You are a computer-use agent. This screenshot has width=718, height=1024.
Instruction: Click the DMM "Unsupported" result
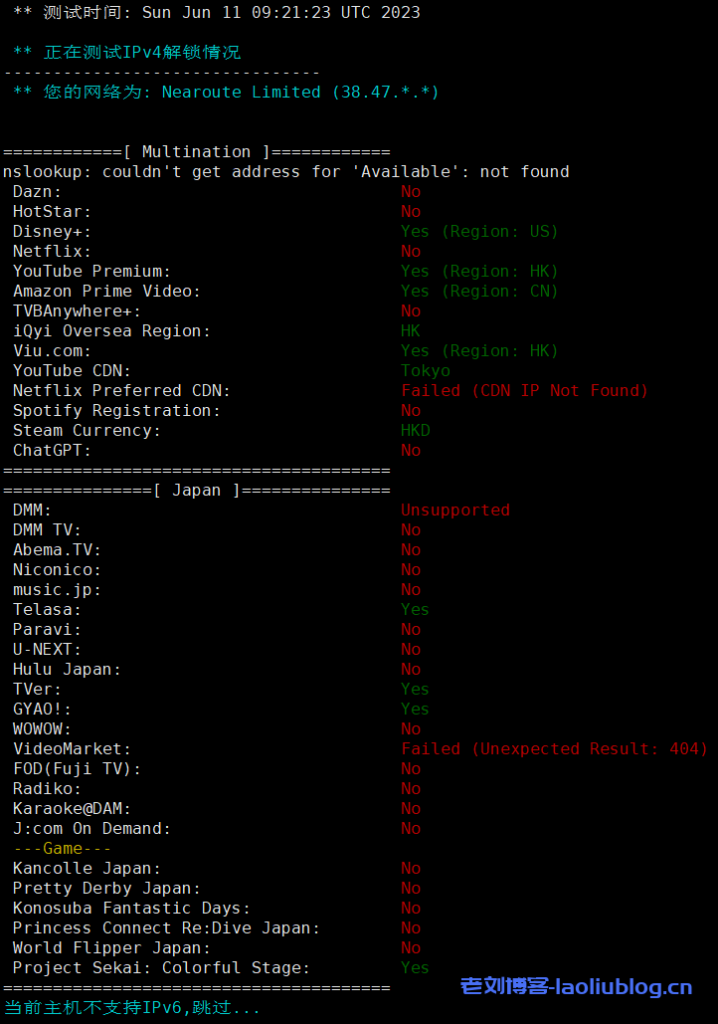[455, 510]
